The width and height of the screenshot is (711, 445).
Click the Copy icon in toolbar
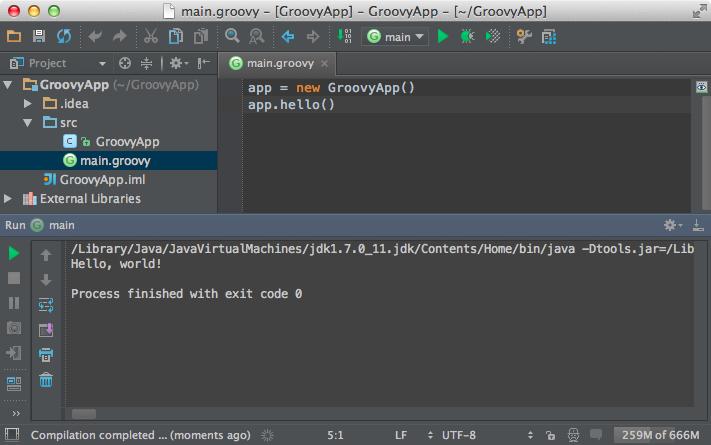175,36
